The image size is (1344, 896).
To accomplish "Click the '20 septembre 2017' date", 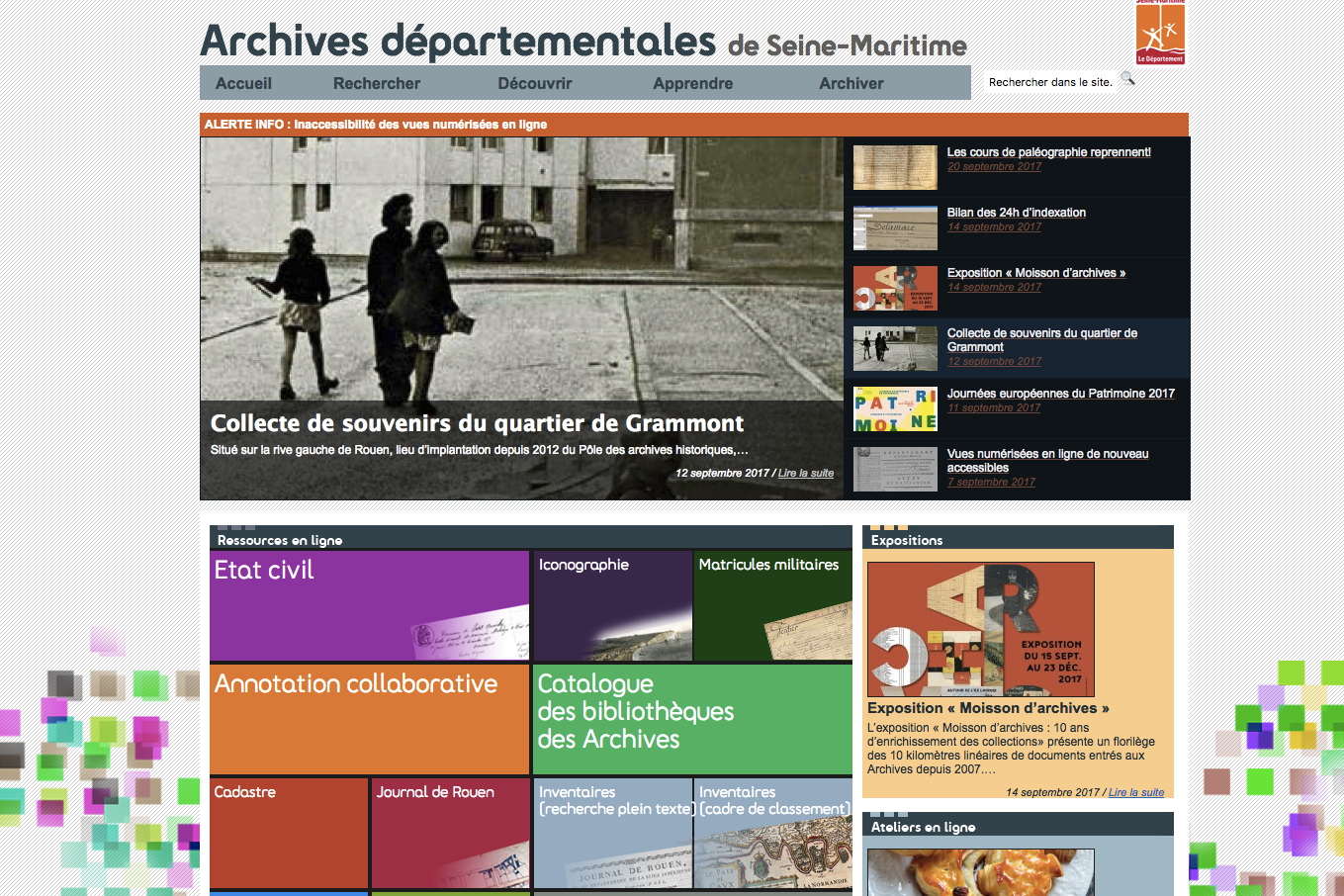I will pos(994,167).
